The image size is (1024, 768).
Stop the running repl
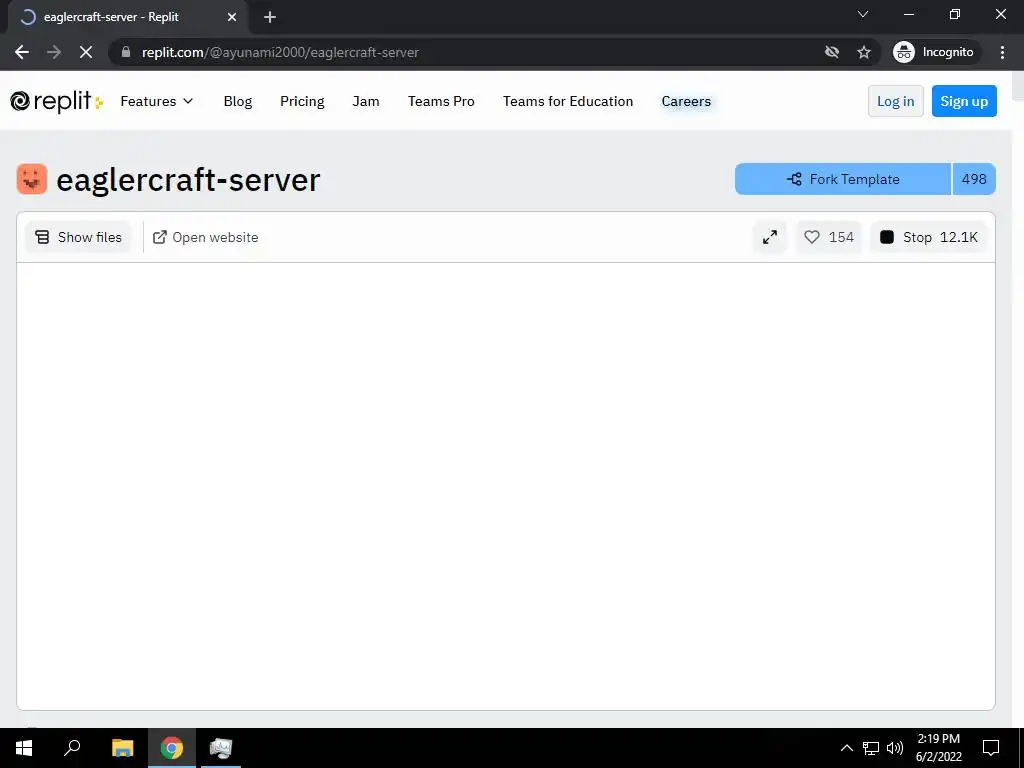point(929,237)
